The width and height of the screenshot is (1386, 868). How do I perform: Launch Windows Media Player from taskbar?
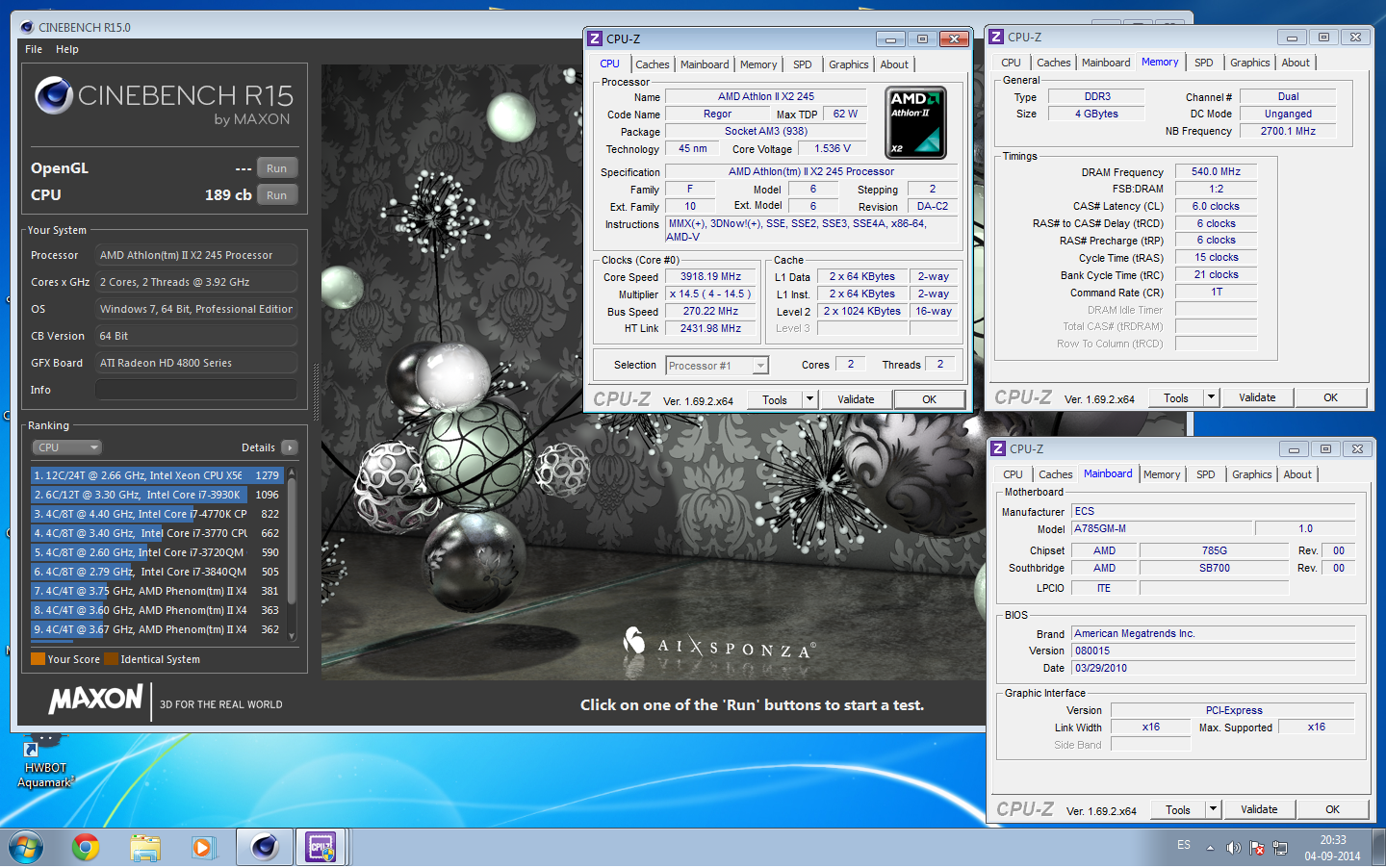pos(202,847)
